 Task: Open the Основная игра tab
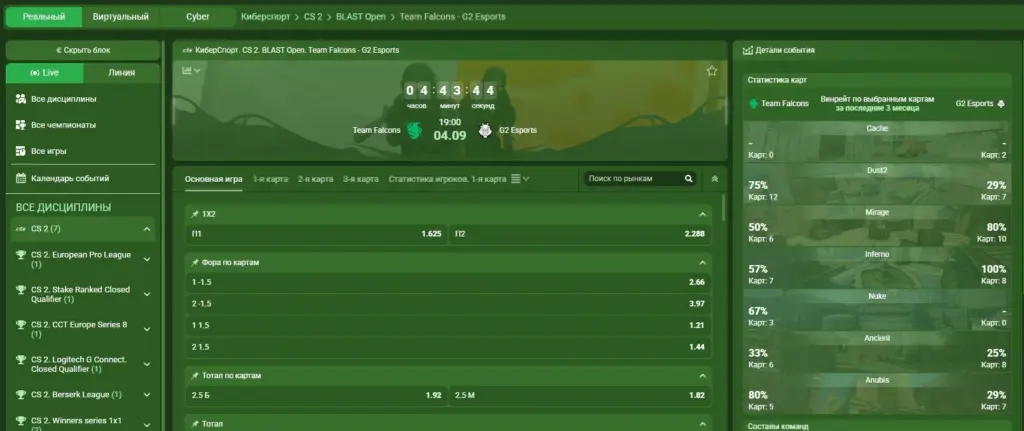[x=214, y=179]
